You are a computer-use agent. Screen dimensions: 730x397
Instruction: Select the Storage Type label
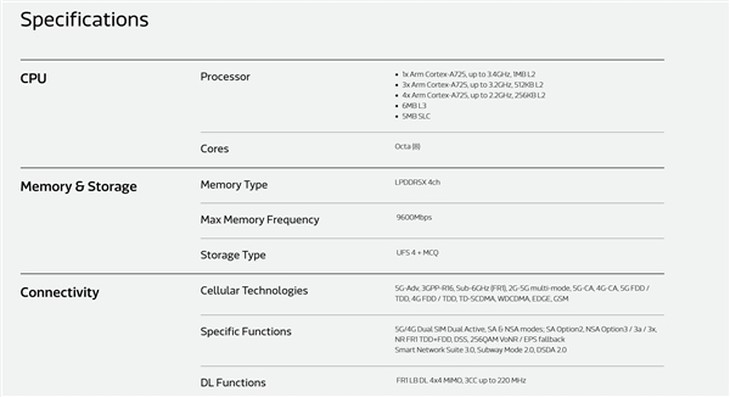[233, 255]
